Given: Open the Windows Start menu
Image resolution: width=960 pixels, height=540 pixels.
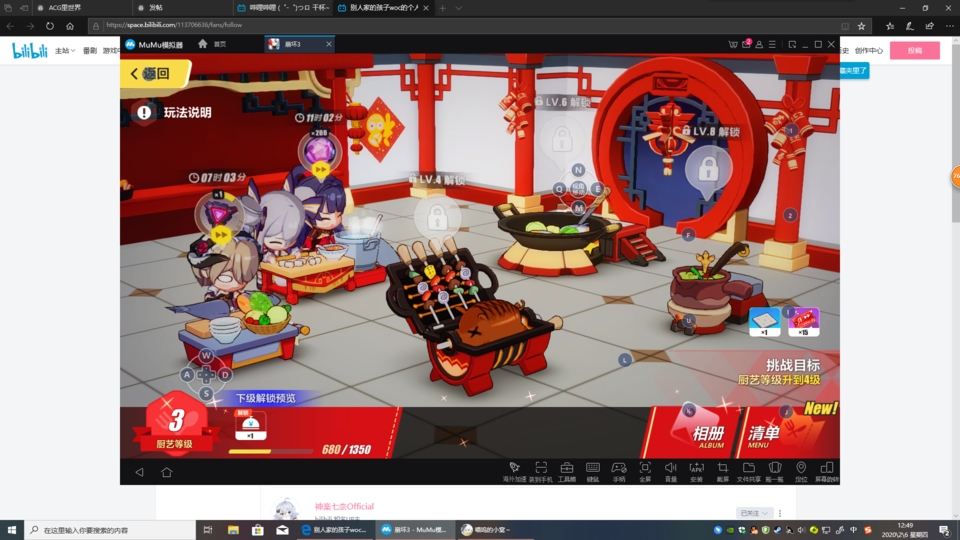Looking at the screenshot, I should pyautogui.click(x=12, y=530).
